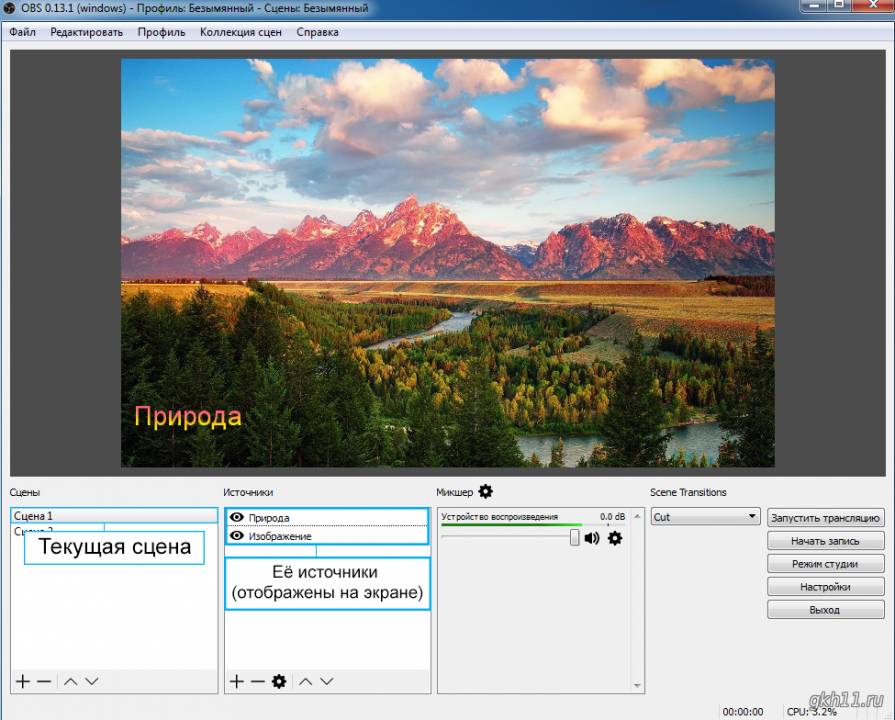The height and width of the screenshot is (720, 895).
Task: Click the Запустить трансляцию button
Action: click(825, 518)
